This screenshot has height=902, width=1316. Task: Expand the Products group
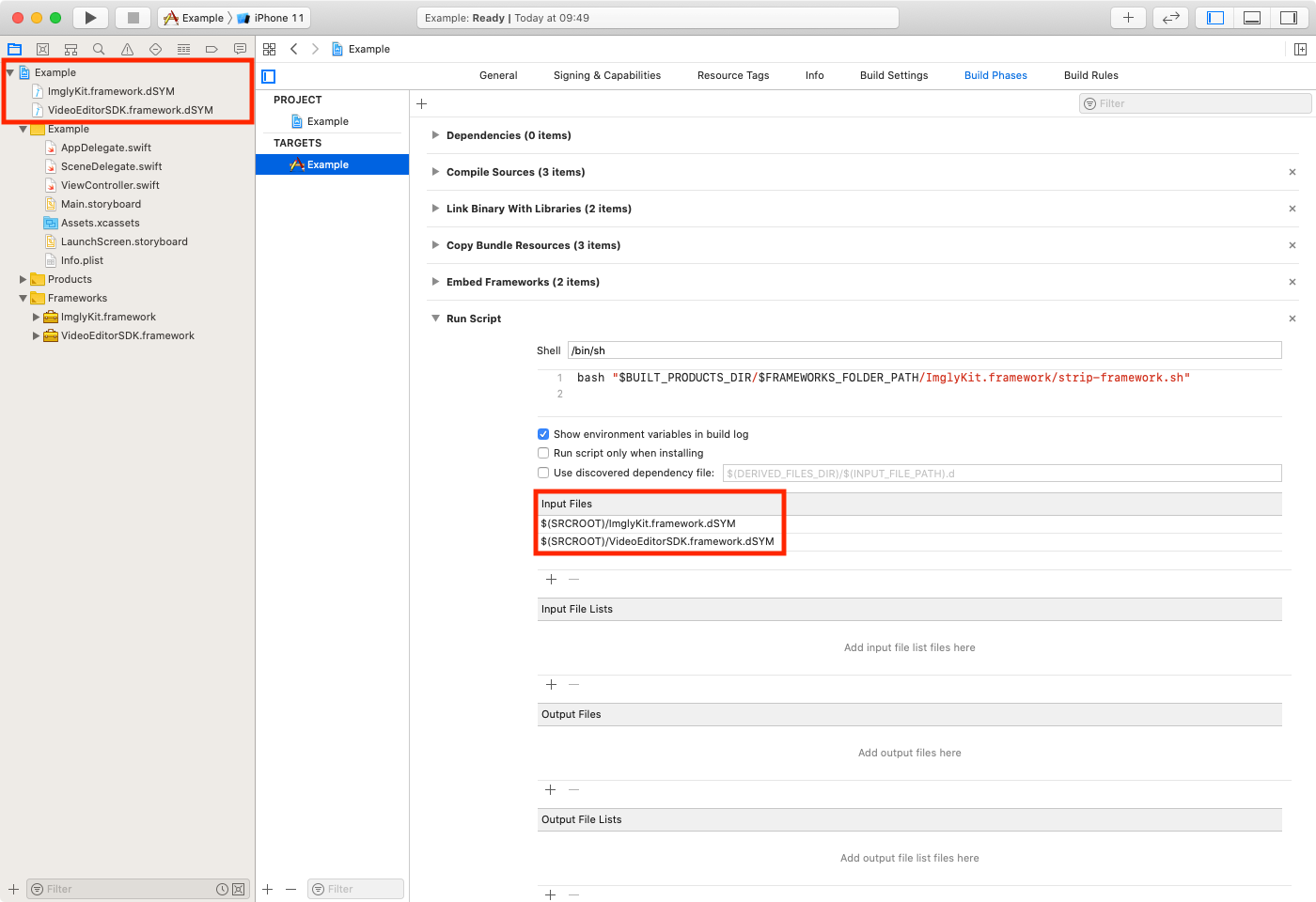(x=23, y=279)
